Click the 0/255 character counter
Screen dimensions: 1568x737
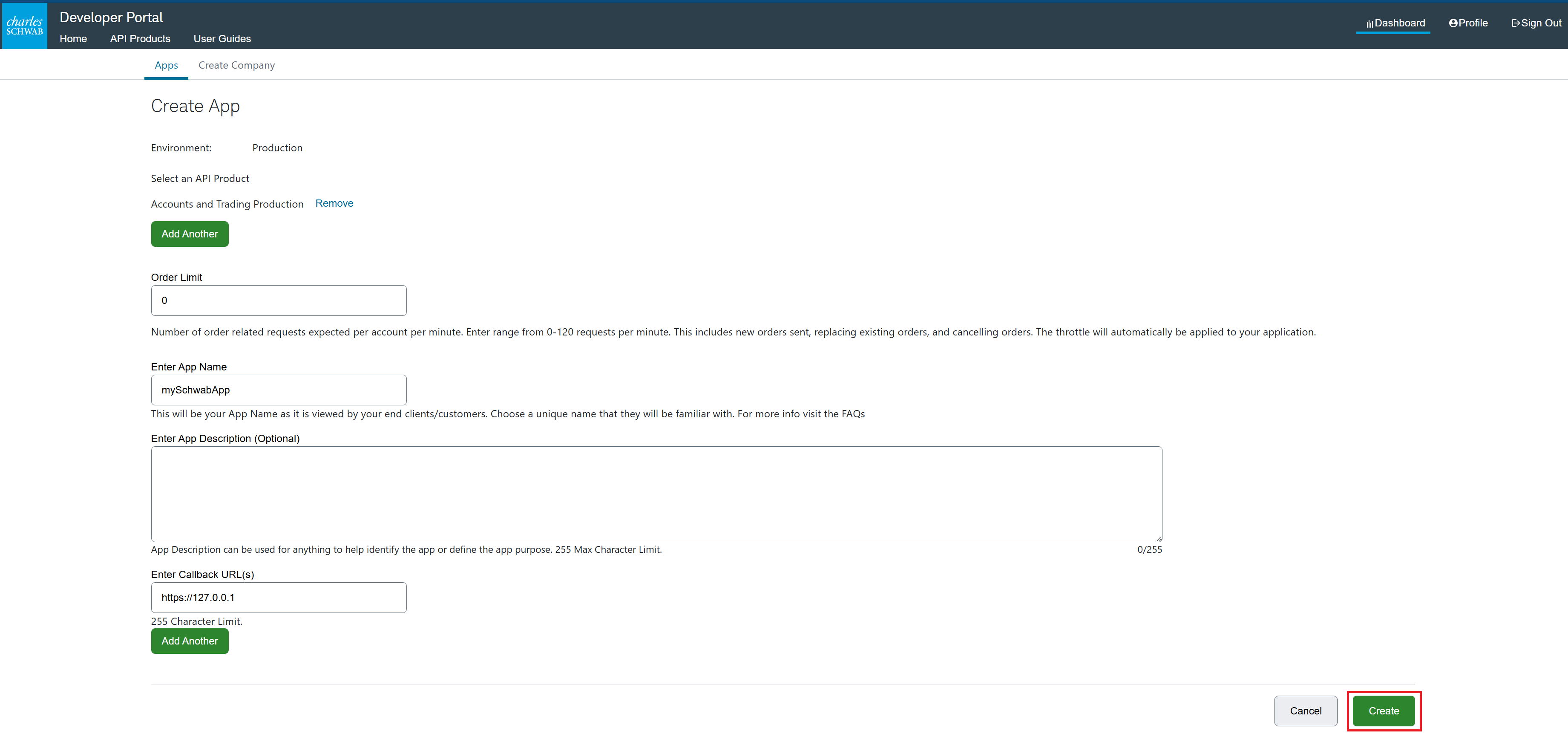[x=1149, y=549]
